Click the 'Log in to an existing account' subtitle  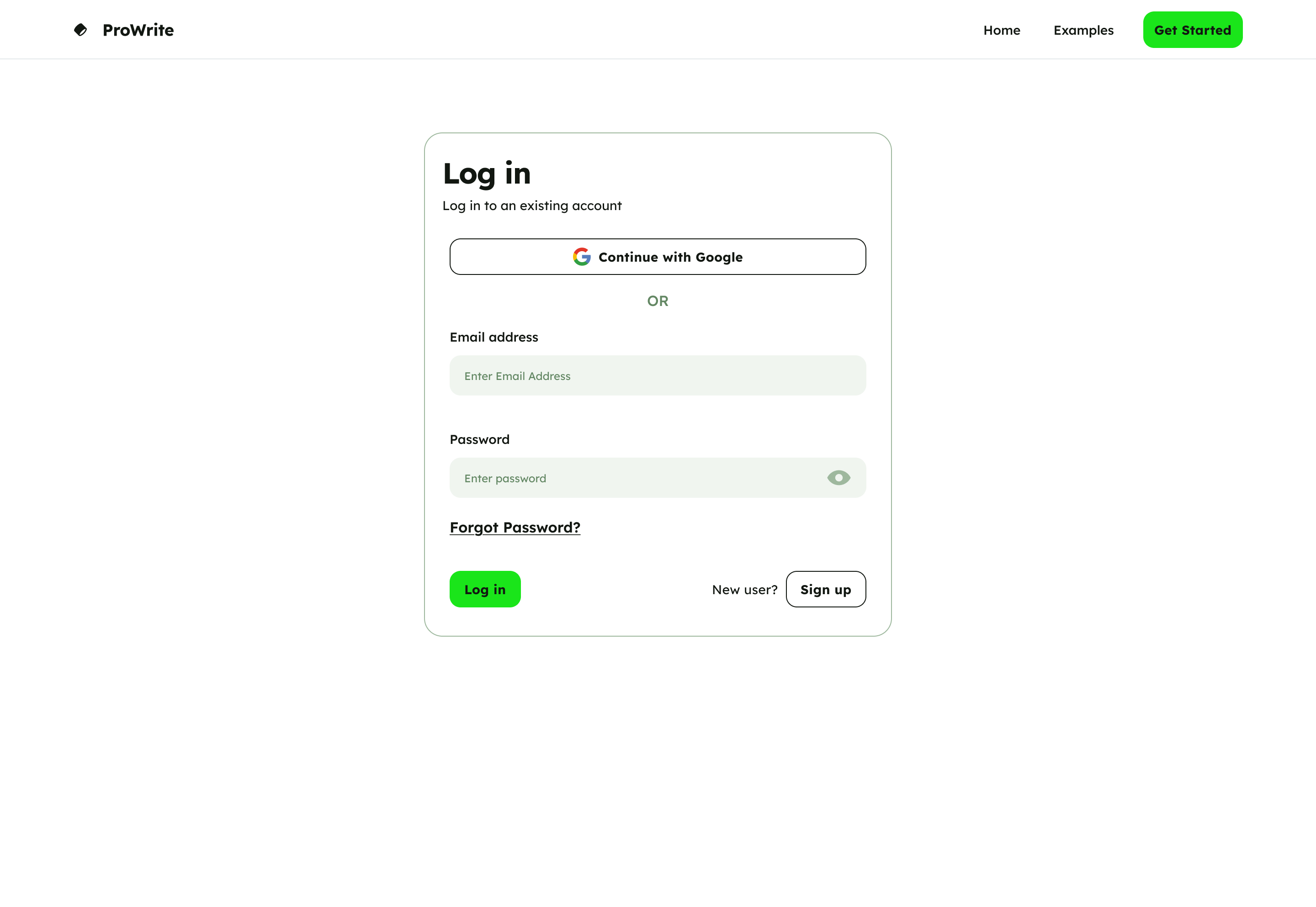(531, 206)
